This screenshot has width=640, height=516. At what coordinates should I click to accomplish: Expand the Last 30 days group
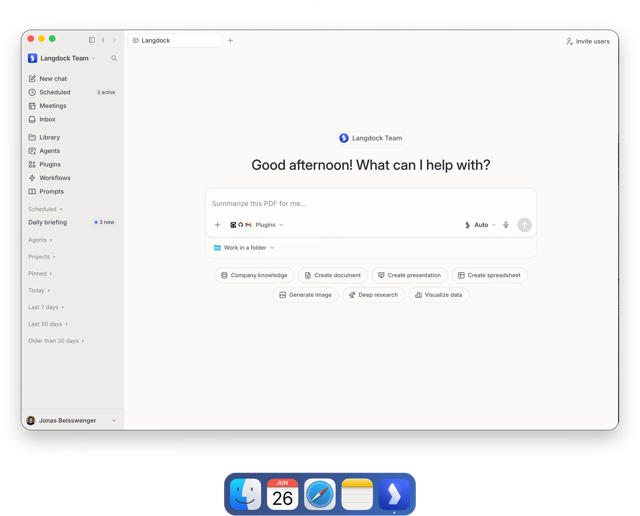coord(48,324)
